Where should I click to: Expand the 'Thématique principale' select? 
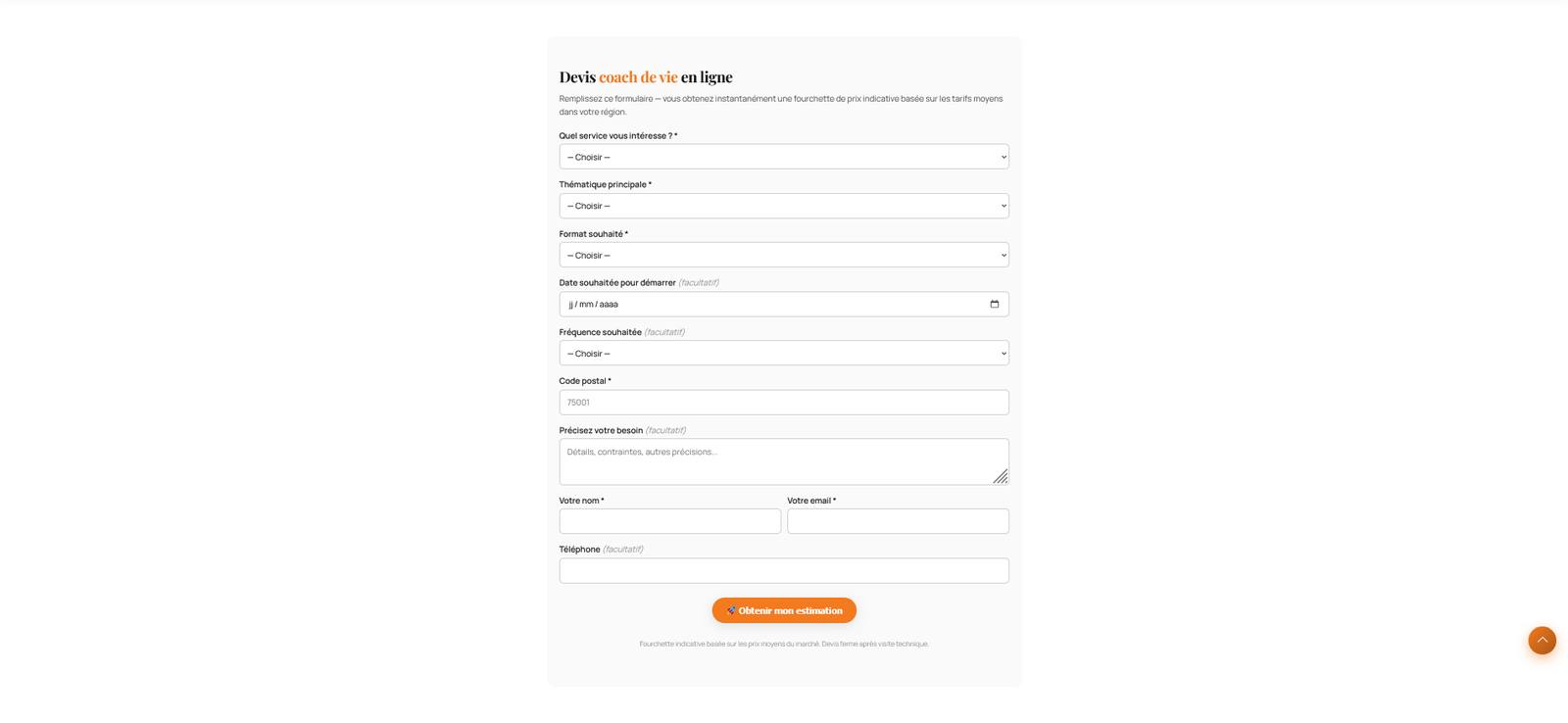tap(784, 206)
